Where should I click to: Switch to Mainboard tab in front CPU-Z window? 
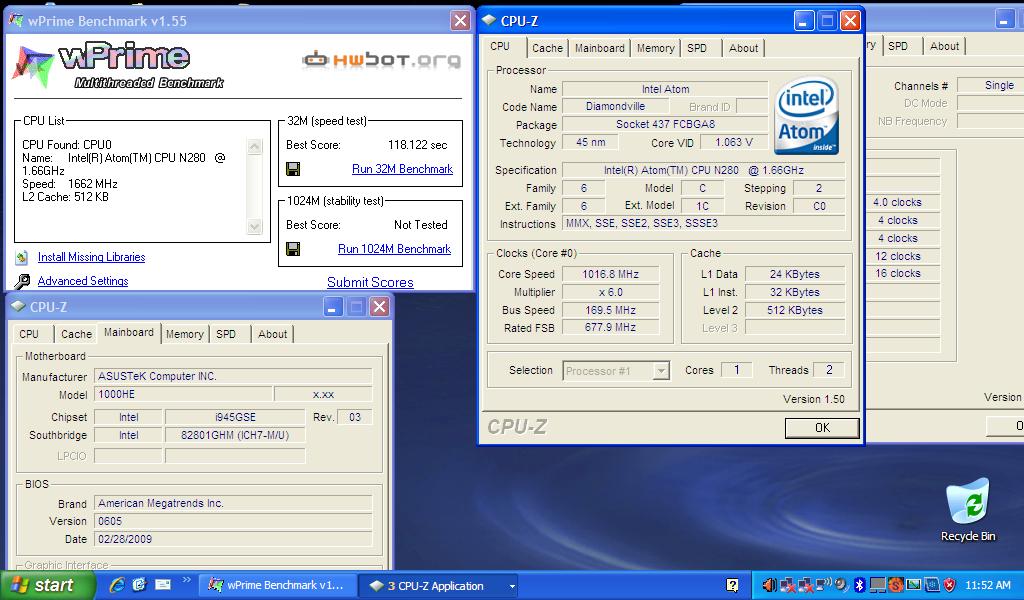600,48
